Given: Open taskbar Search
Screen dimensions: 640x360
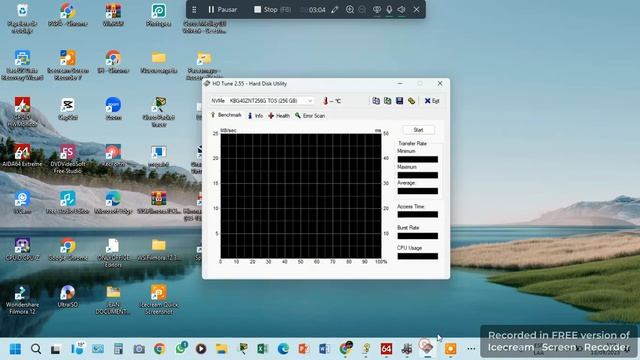Looking at the screenshot, I should 36,349.
